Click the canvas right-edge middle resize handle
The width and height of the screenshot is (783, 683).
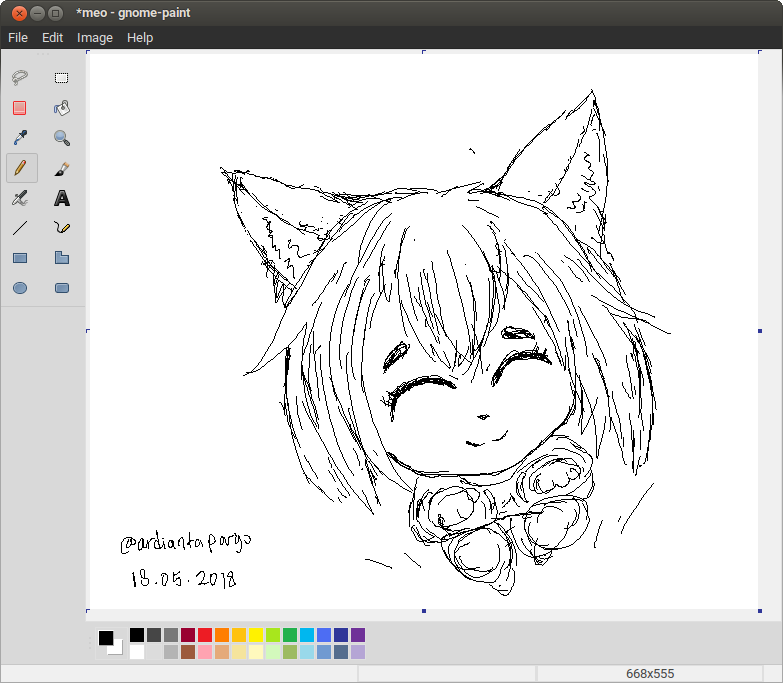tap(760, 331)
